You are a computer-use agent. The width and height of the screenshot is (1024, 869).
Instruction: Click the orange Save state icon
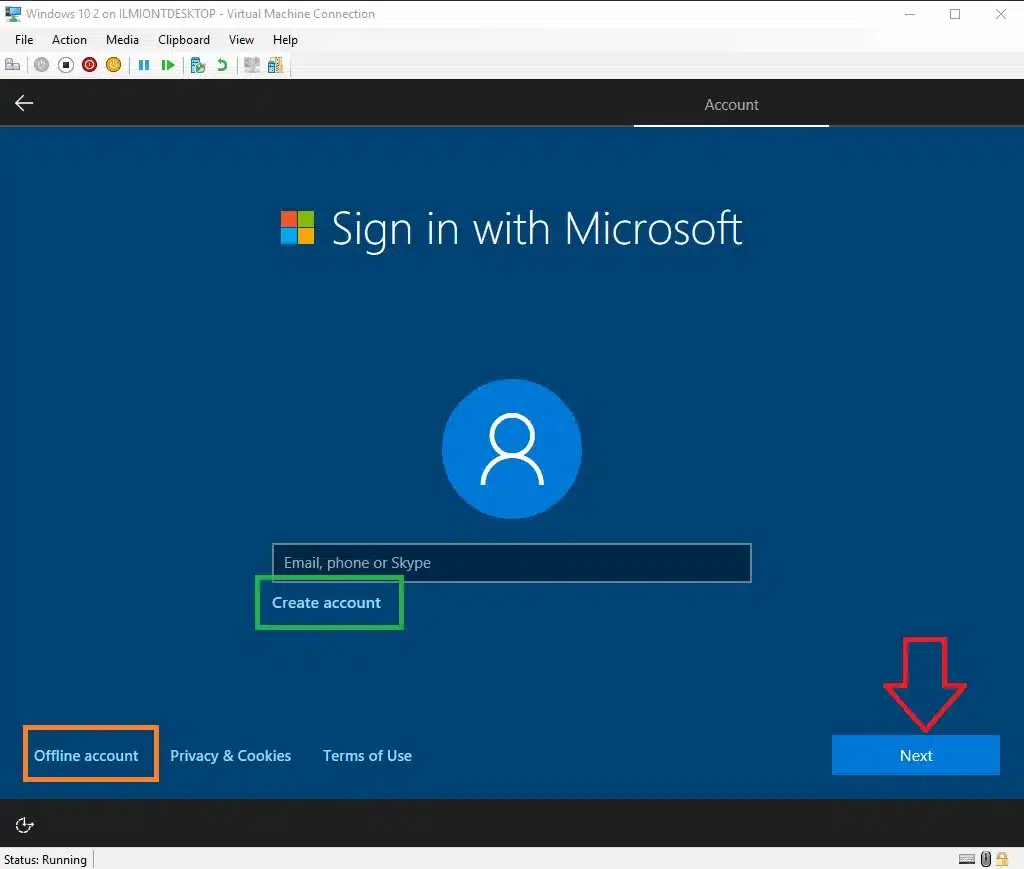click(114, 65)
